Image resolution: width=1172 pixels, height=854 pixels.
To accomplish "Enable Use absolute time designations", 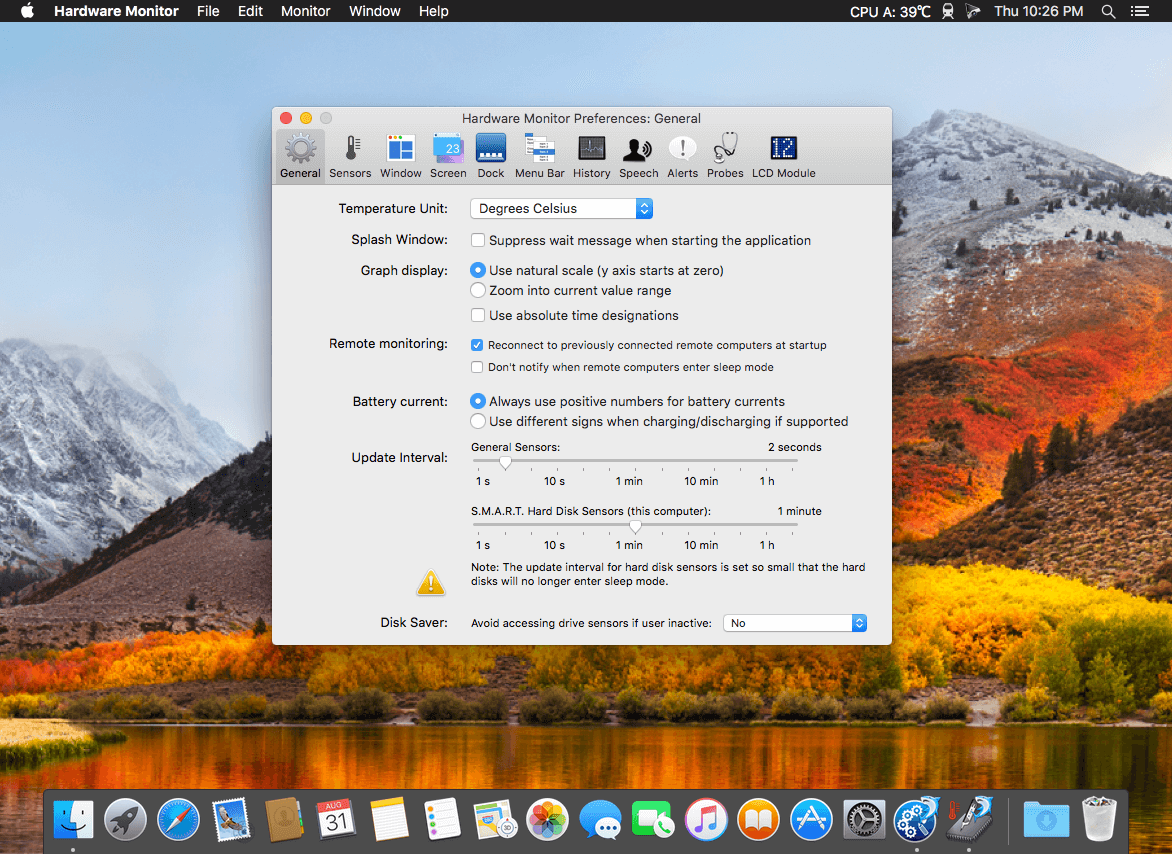I will (478, 315).
